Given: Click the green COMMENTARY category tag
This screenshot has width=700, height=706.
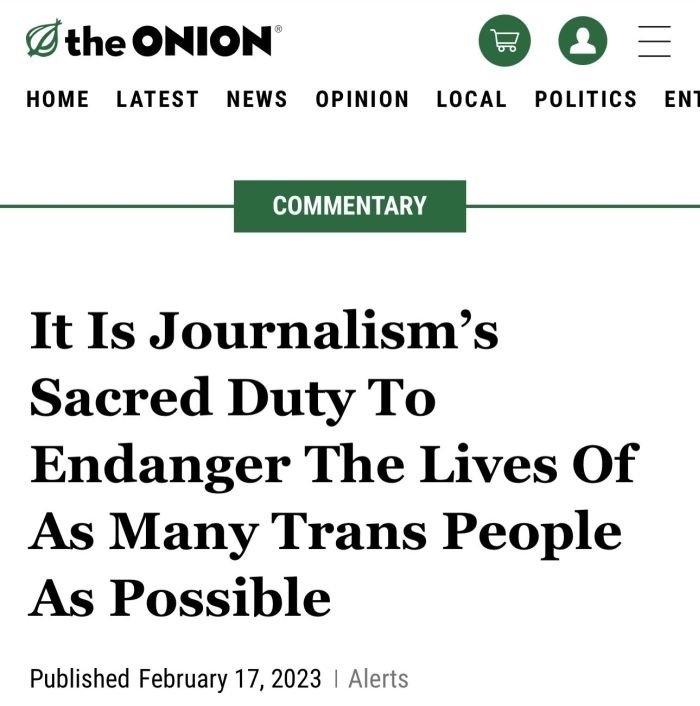Looking at the screenshot, I should (x=350, y=206).
